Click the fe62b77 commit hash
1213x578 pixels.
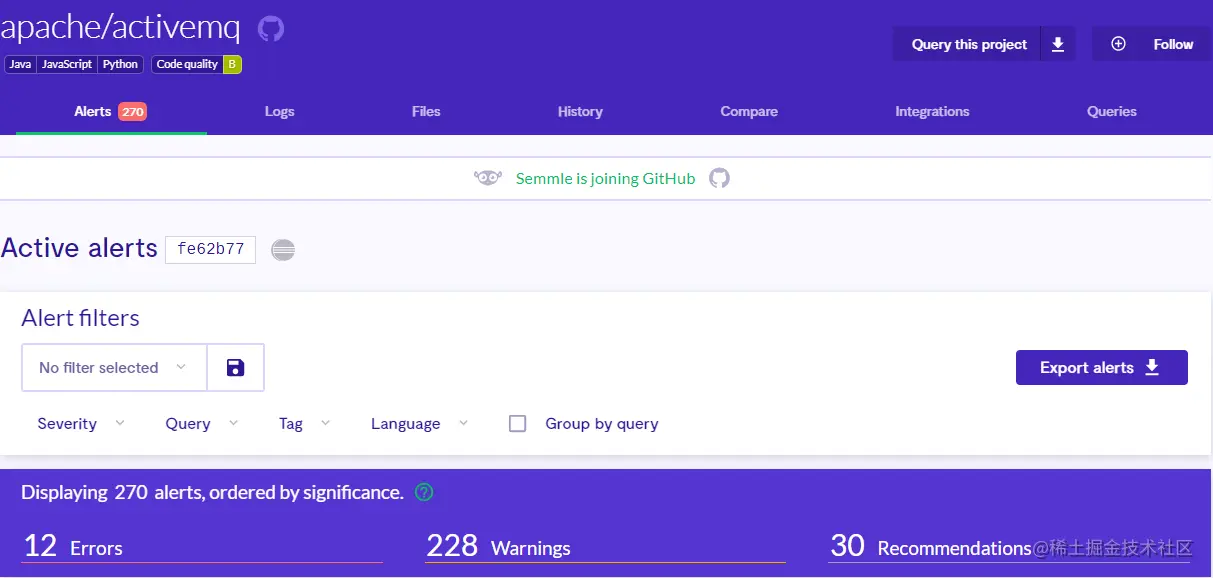click(x=211, y=249)
